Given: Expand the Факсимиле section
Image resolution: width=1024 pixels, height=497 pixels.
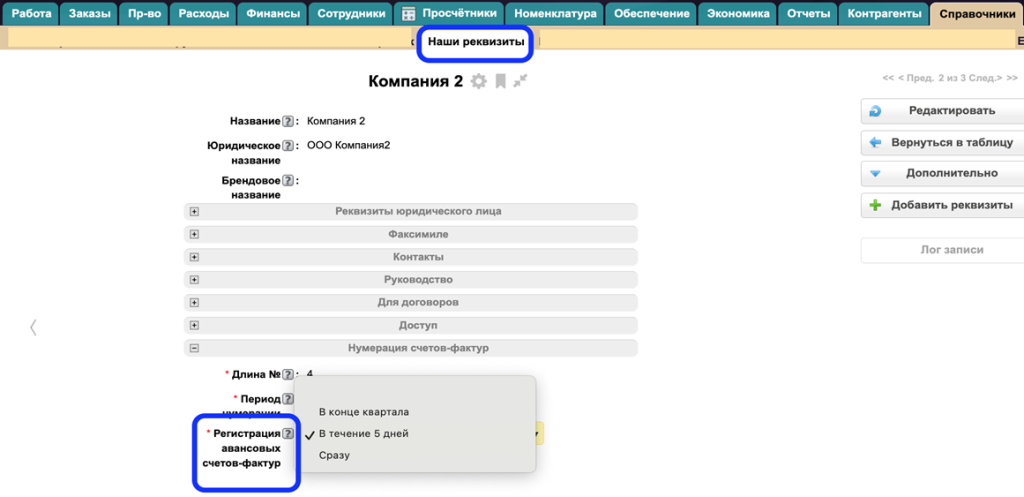Looking at the screenshot, I should (x=195, y=234).
